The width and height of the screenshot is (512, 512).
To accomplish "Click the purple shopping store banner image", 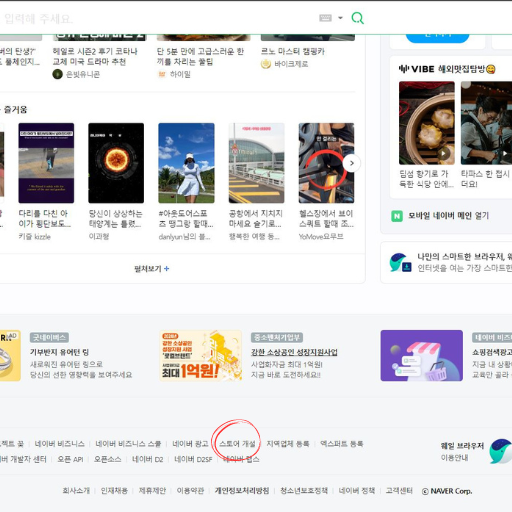I will [x=422, y=355].
